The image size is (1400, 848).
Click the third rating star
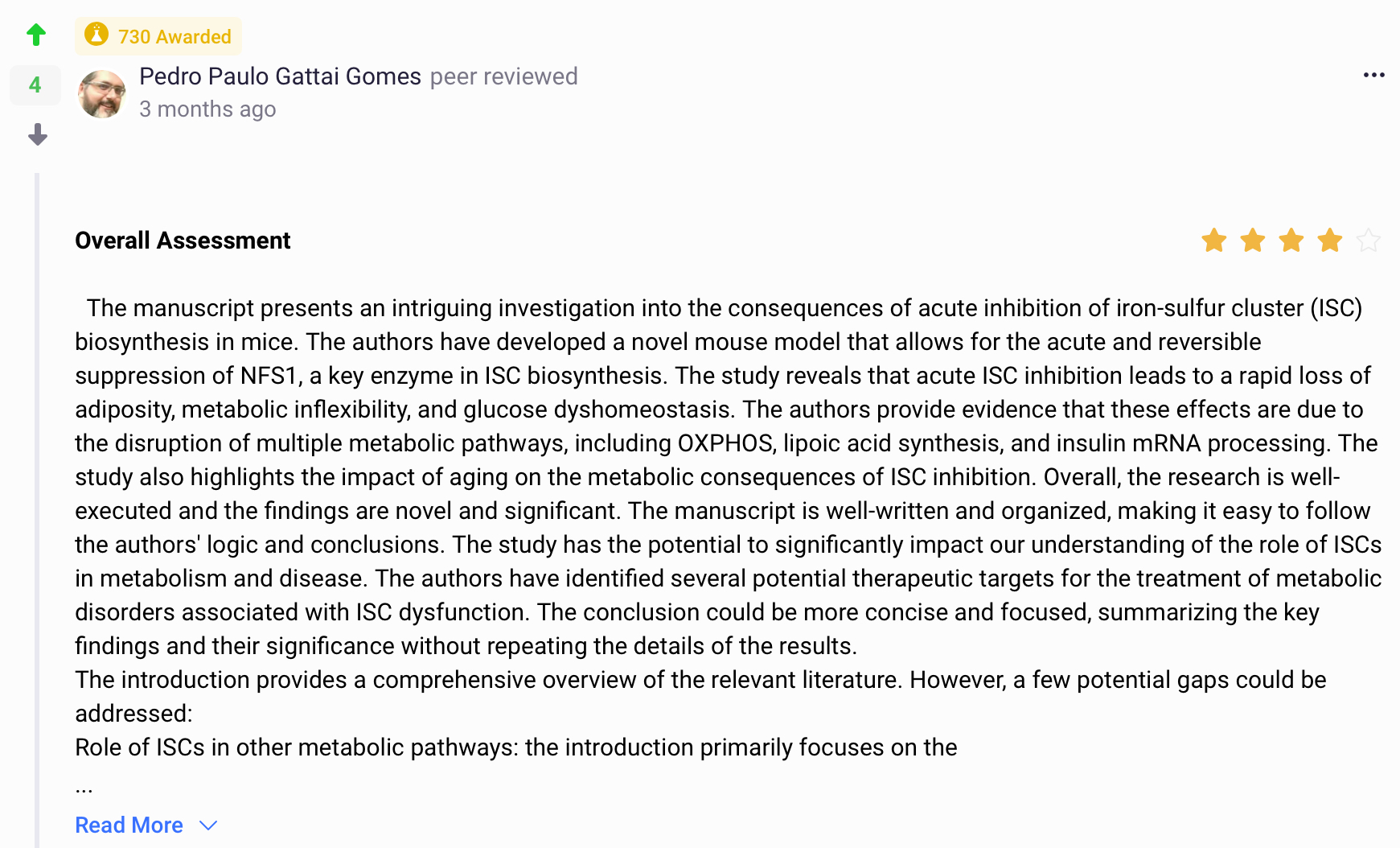1291,241
